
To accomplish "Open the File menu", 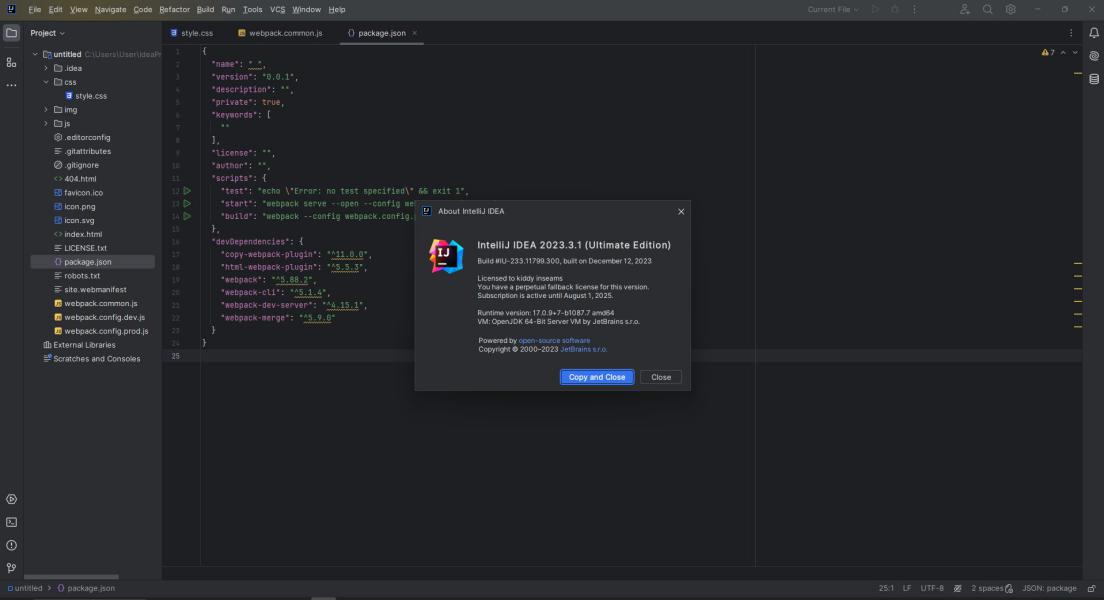I will coord(34,10).
